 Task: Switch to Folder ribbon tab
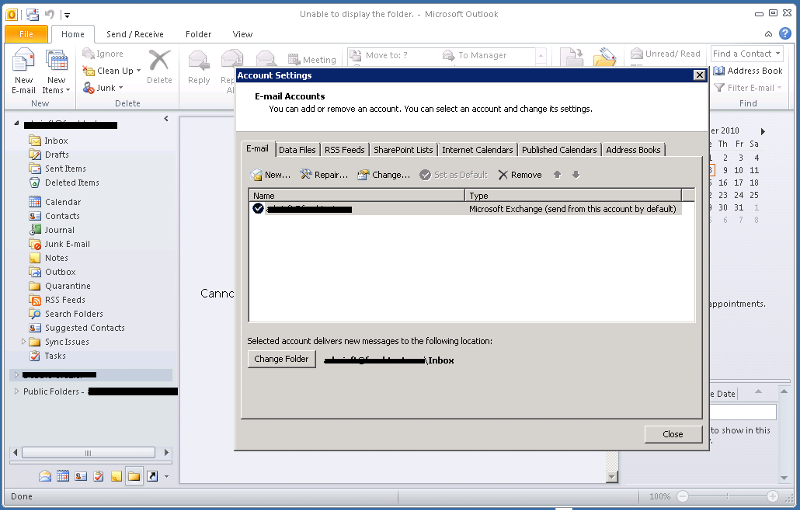198,34
